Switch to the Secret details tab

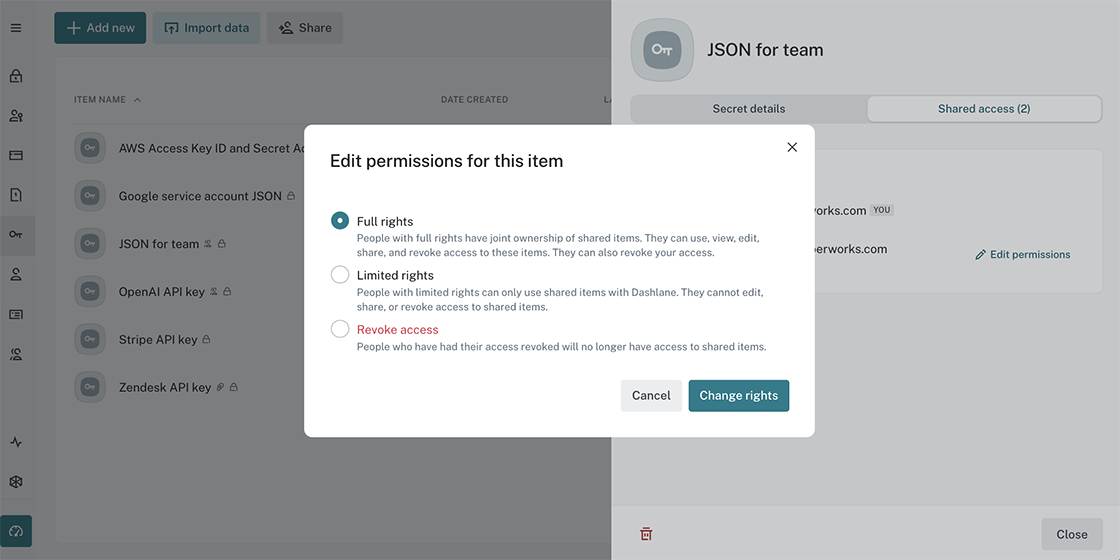click(x=749, y=109)
